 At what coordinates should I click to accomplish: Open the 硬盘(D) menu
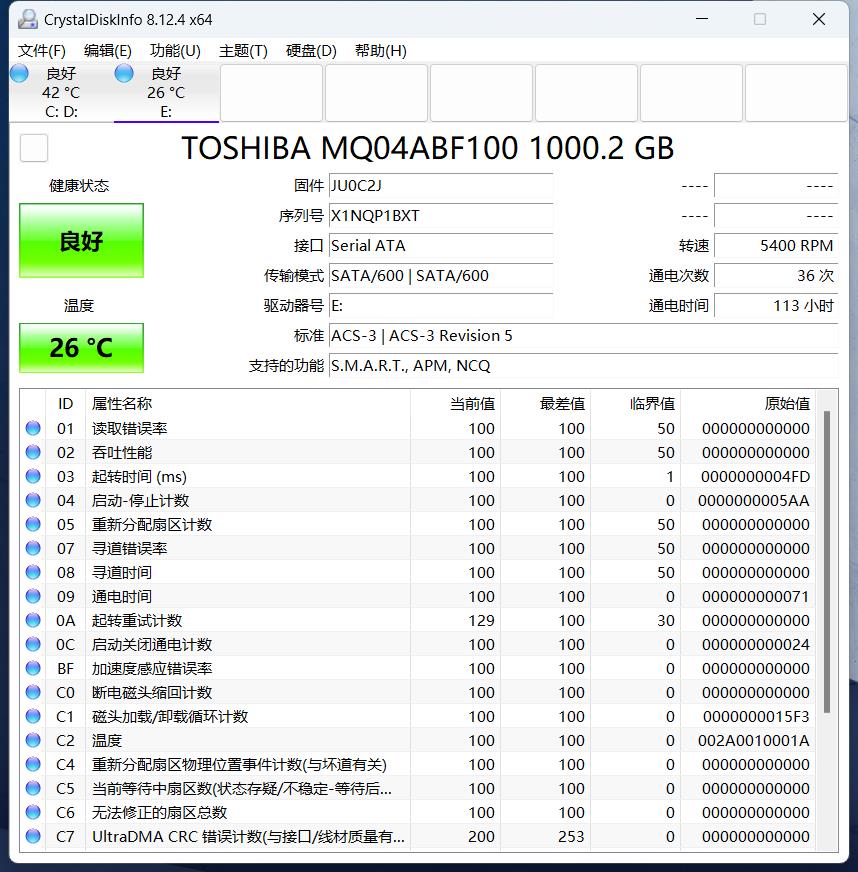click(309, 50)
